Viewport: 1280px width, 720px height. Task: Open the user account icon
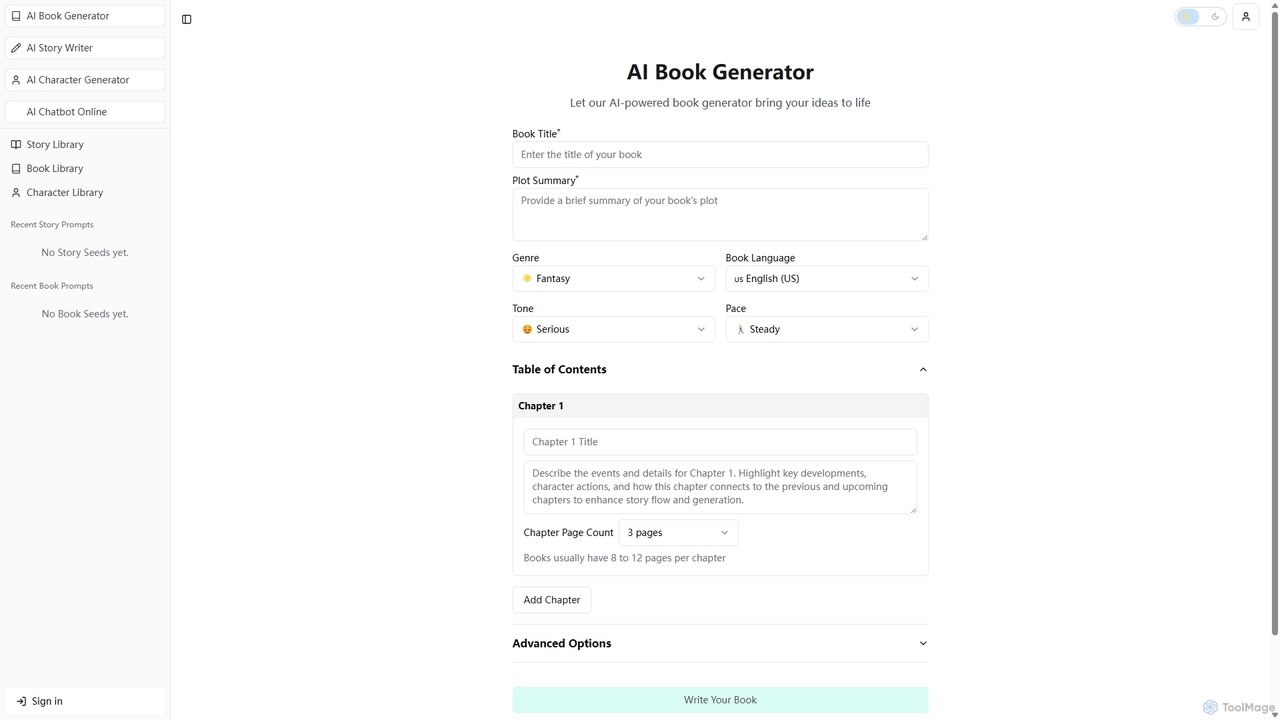tap(1246, 17)
